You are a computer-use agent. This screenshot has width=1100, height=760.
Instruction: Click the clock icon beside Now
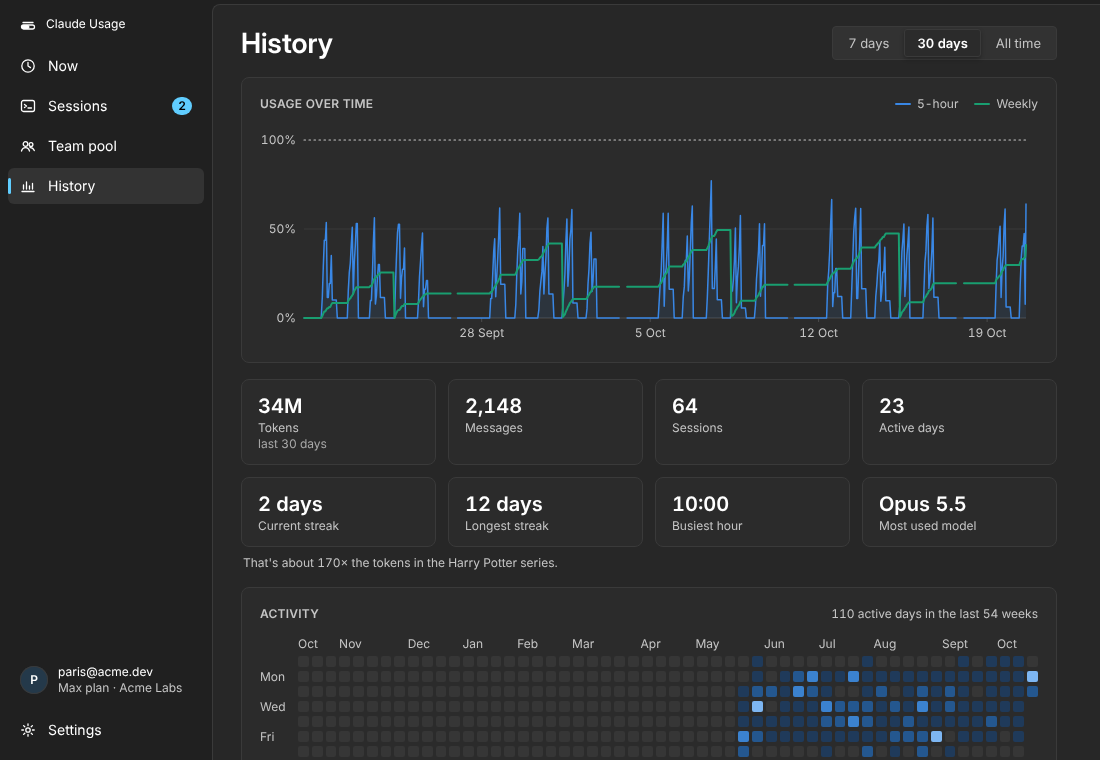click(x=28, y=66)
